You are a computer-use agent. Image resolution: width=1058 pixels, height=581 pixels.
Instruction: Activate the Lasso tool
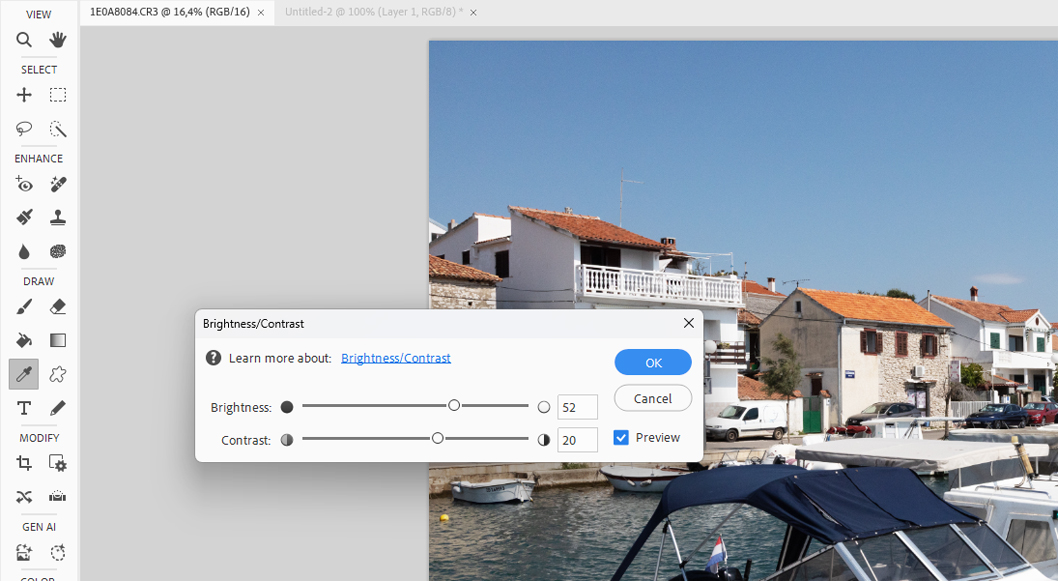tap(24, 129)
